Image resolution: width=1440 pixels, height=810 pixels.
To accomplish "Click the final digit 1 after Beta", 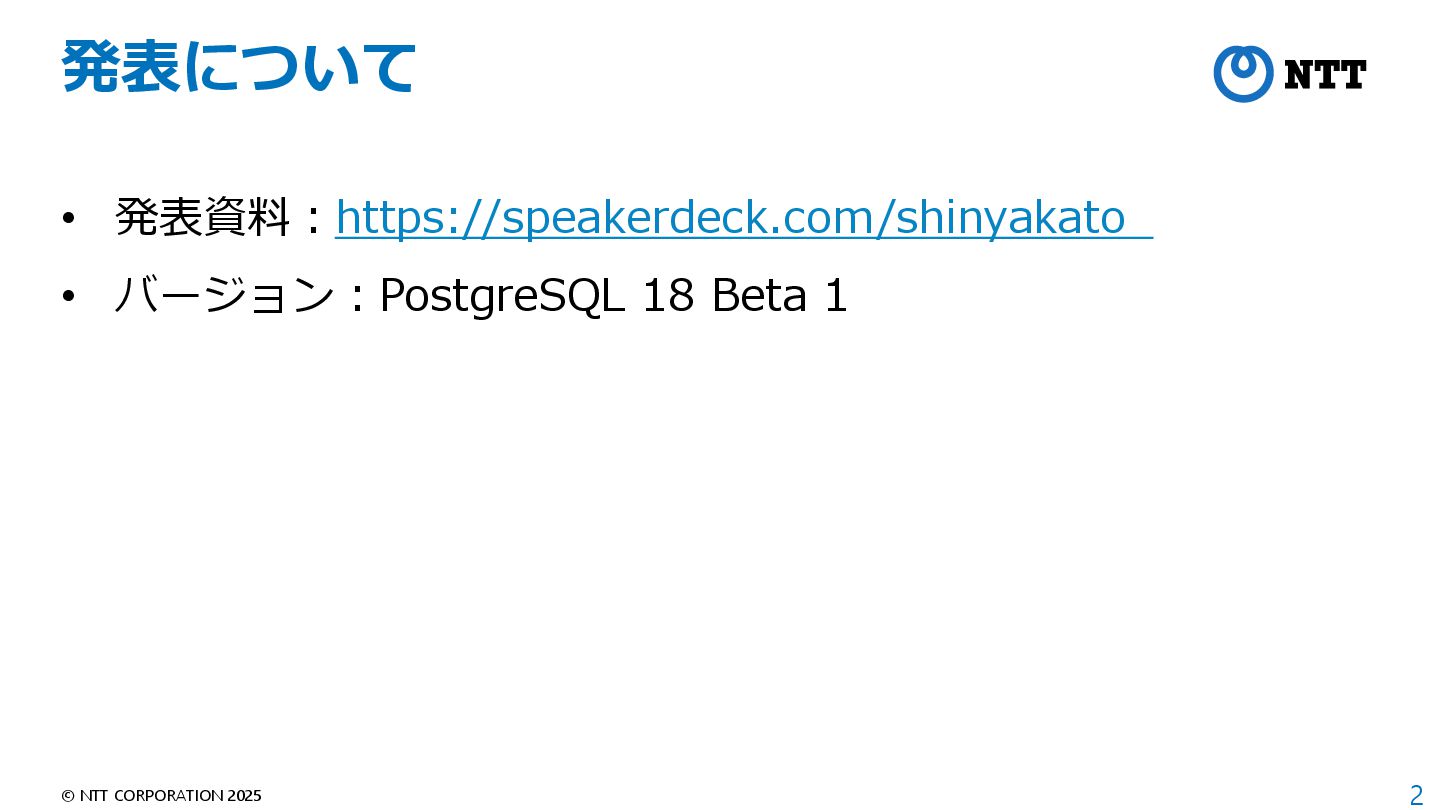I will tap(836, 295).
